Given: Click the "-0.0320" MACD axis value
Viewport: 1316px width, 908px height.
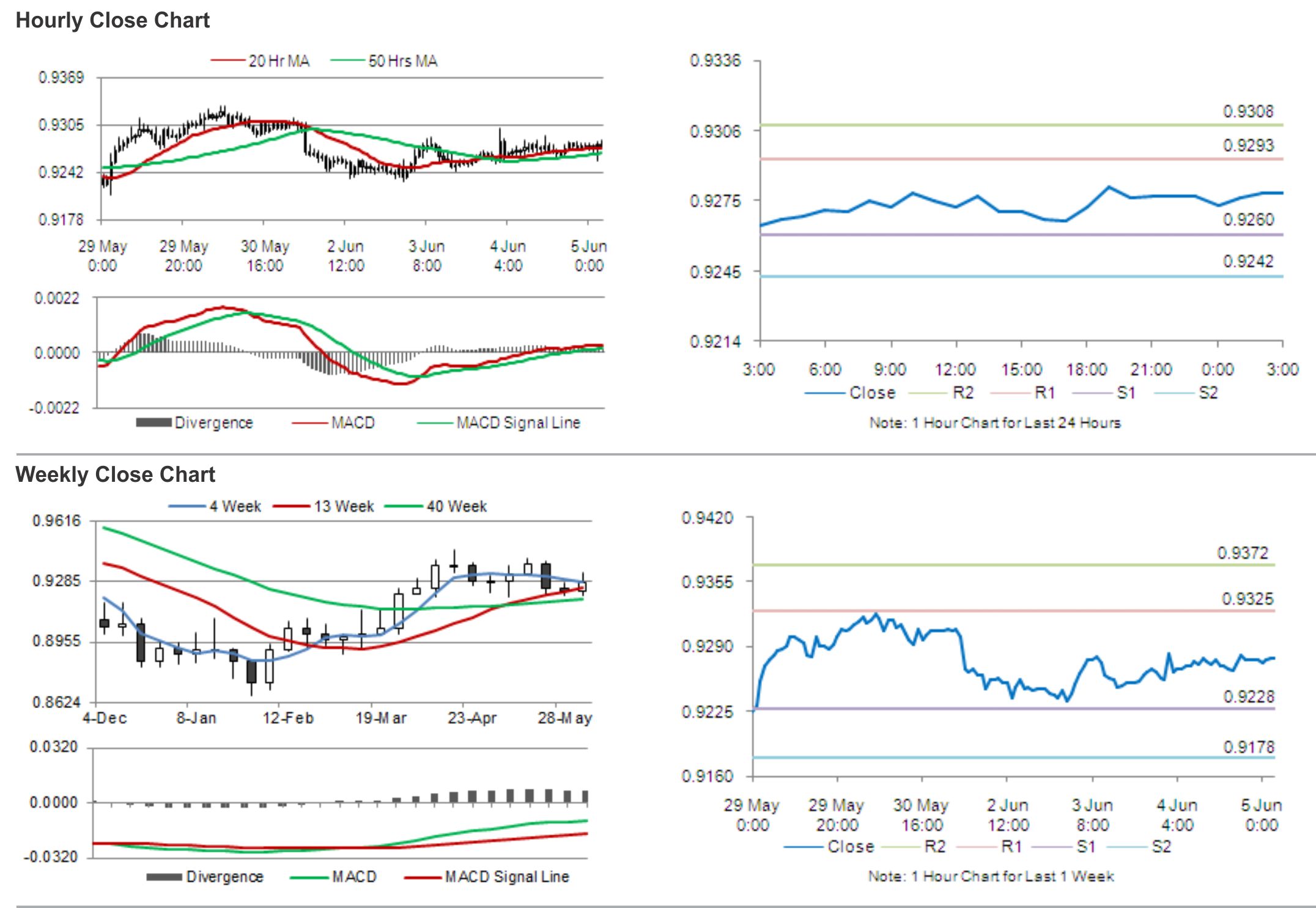Looking at the screenshot, I should click(51, 857).
